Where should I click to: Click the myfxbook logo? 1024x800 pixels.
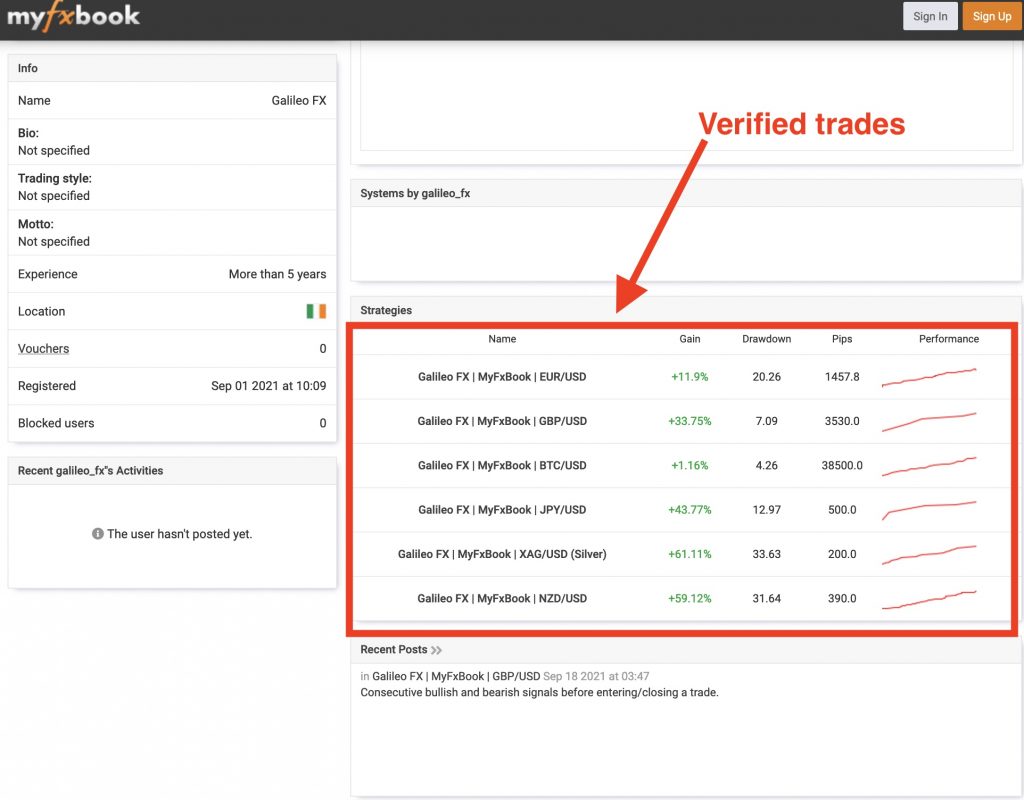coord(73,16)
